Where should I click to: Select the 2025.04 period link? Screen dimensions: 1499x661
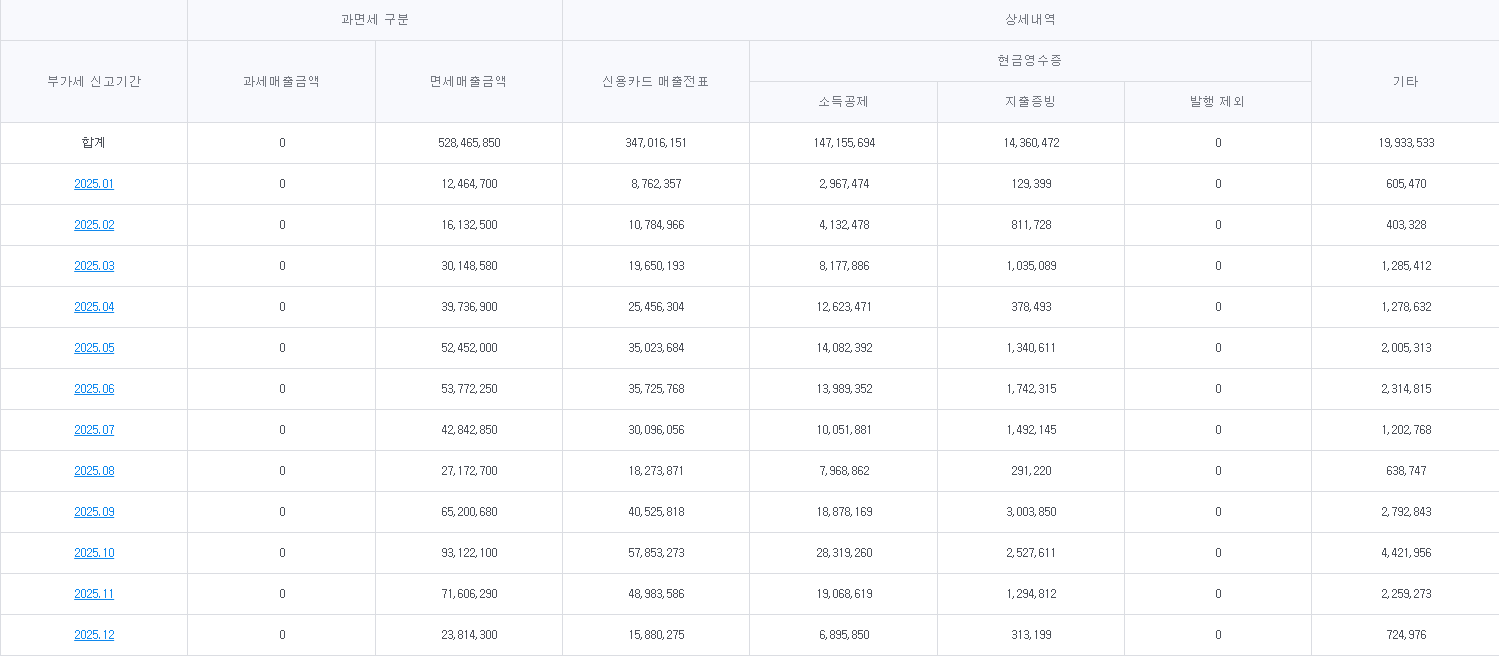94,307
